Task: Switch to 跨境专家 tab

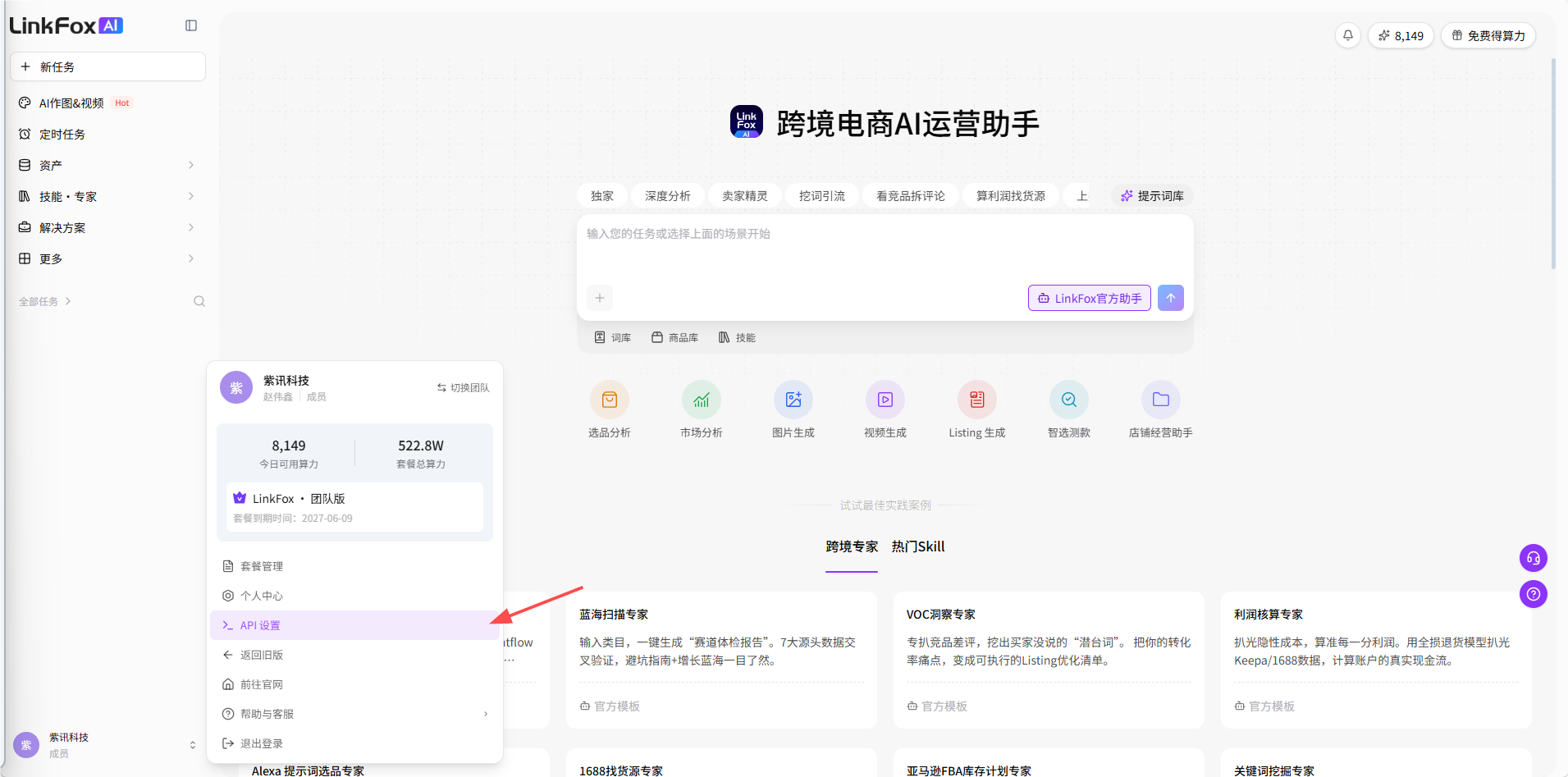Action: click(852, 546)
